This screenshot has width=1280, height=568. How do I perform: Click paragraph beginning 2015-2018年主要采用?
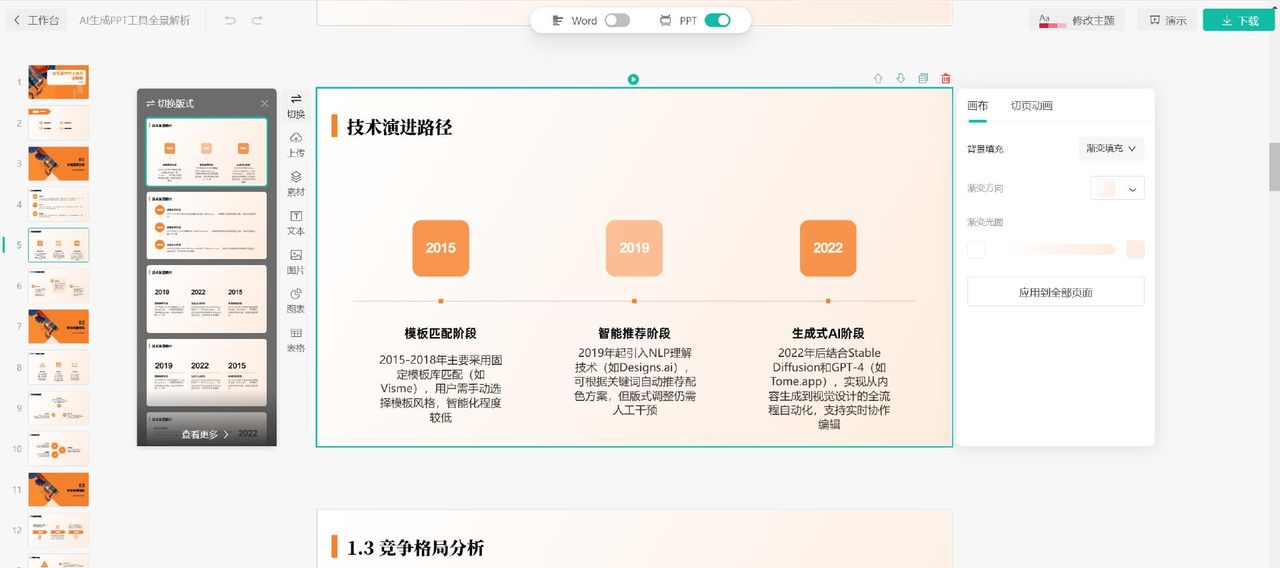tap(440, 388)
